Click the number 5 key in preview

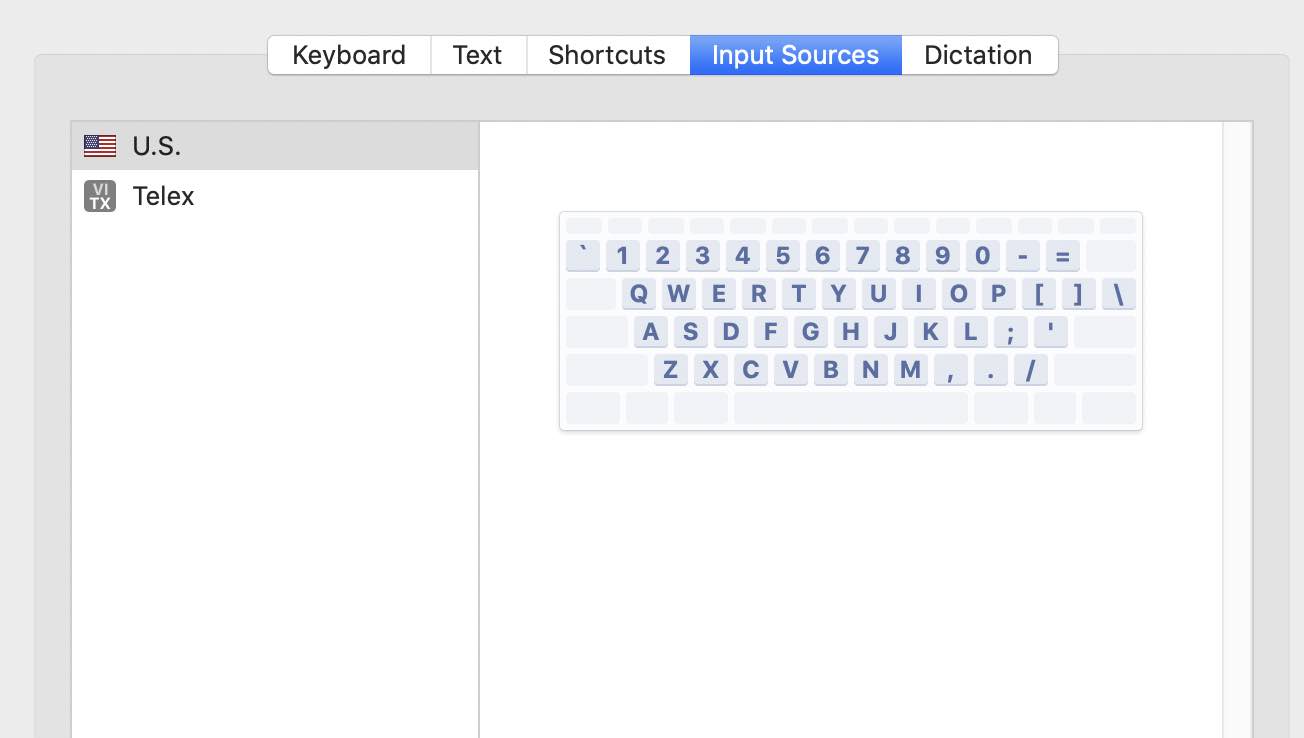(x=782, y=256)
